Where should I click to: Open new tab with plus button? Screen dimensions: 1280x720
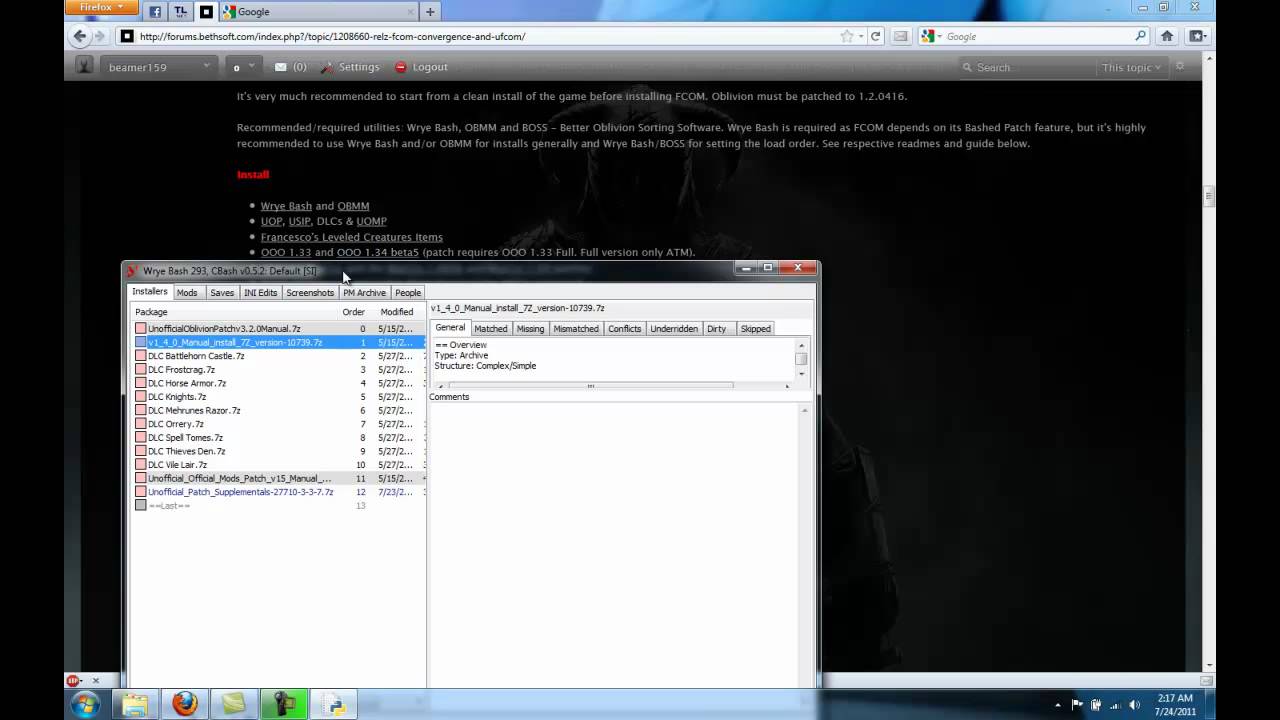pos(430,12)
